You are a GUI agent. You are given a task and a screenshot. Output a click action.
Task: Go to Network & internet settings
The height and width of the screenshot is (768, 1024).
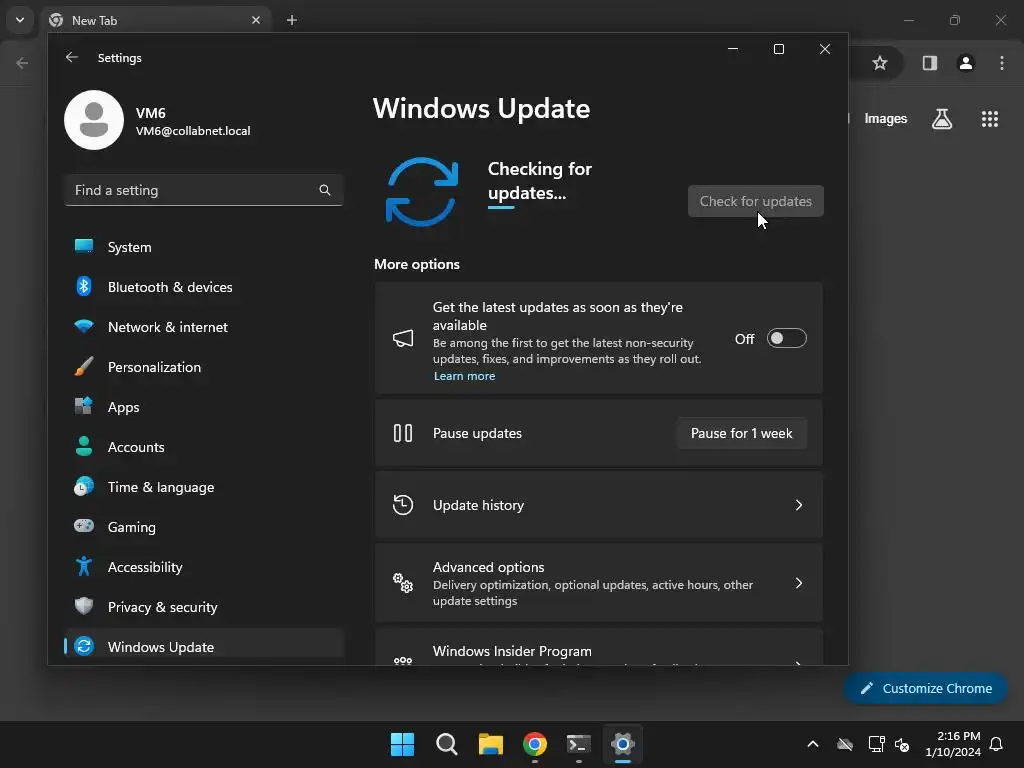click(x=204, y=327)
